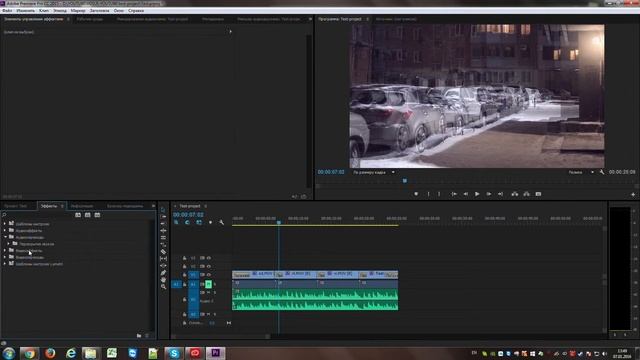Toggle nest sequences option in timeline

(x=176, y=222)
